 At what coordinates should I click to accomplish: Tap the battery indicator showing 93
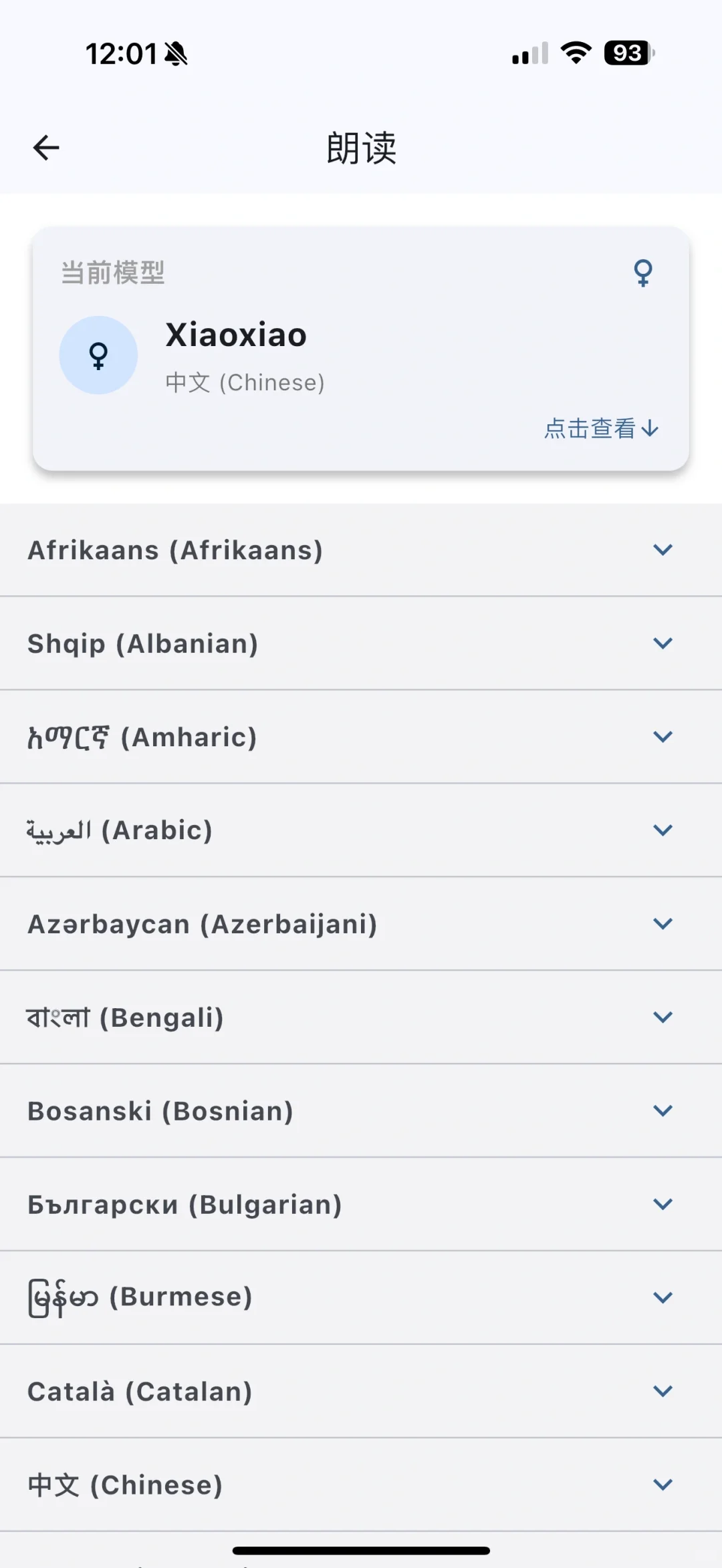(x=629, y=53)
